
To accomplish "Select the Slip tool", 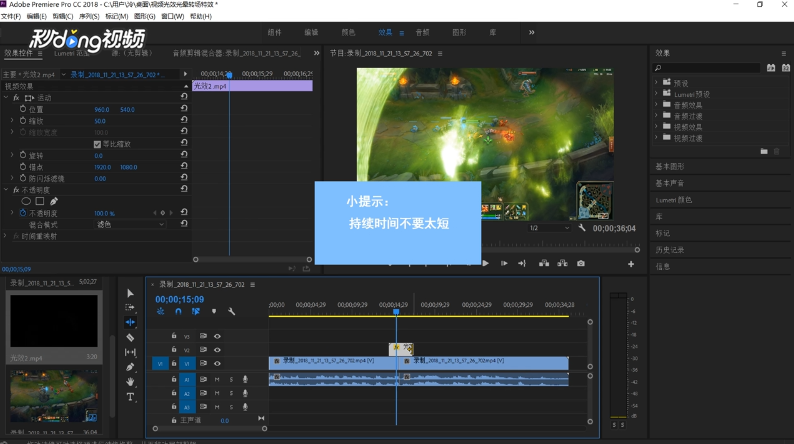I will 130,352.
